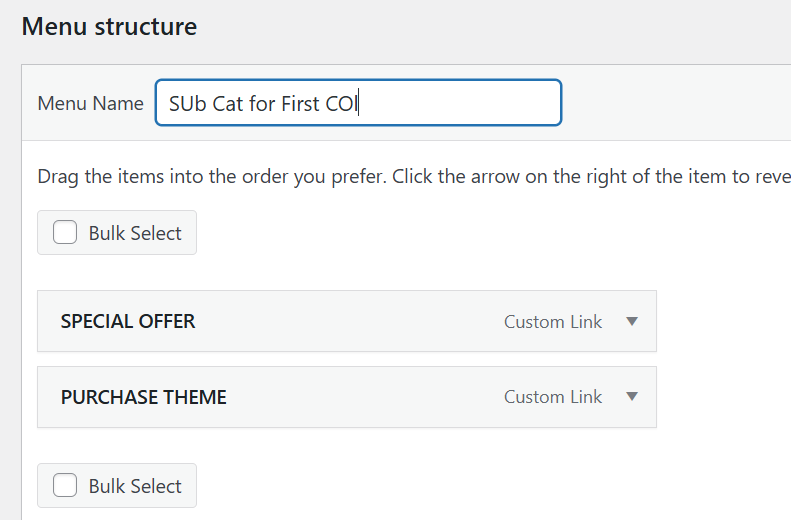791x520 pixels.
Task: Click the Menu structure heading
Action: (x=109, y=26)
